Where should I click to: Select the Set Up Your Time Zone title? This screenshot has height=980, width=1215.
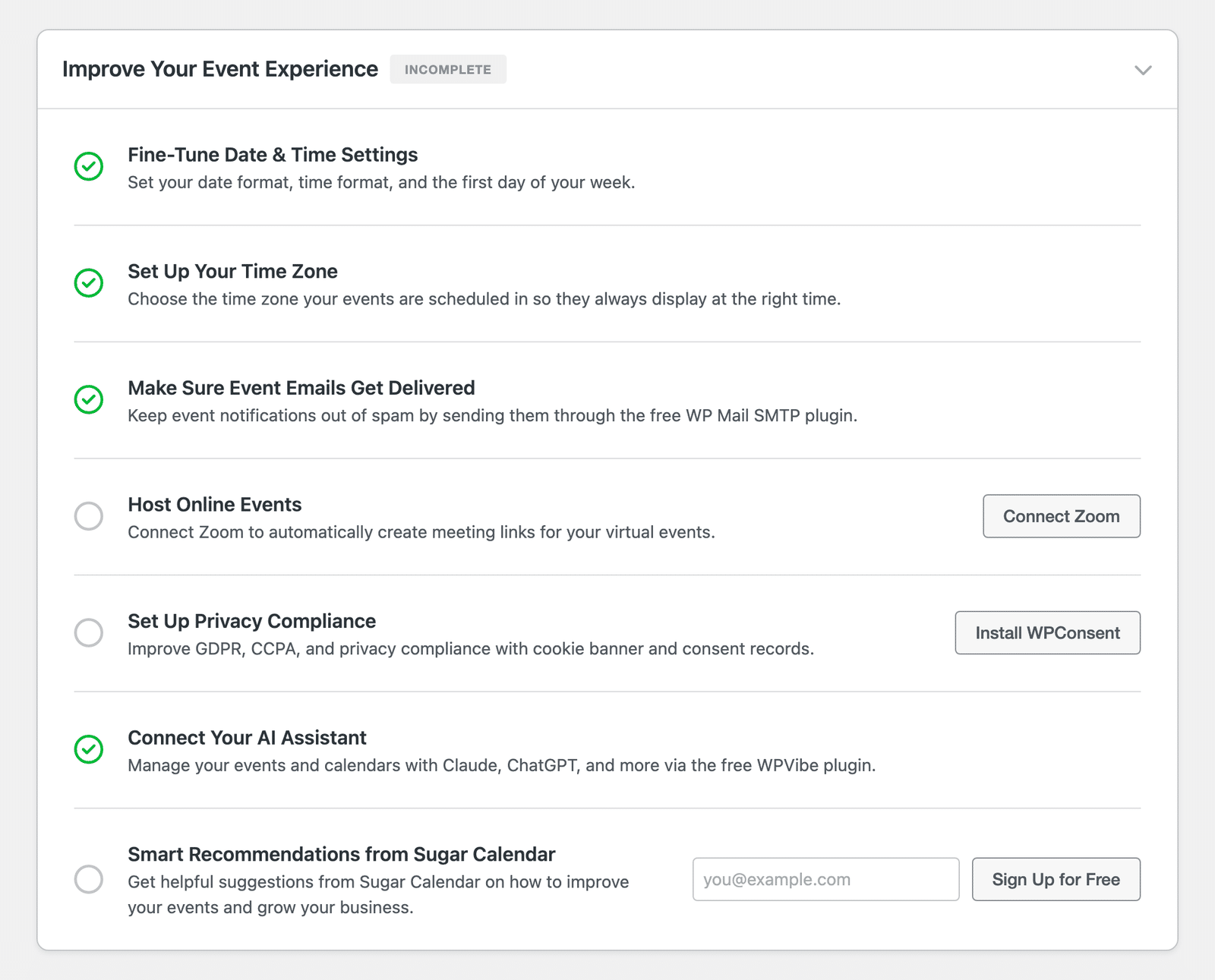tap(232, 272)
